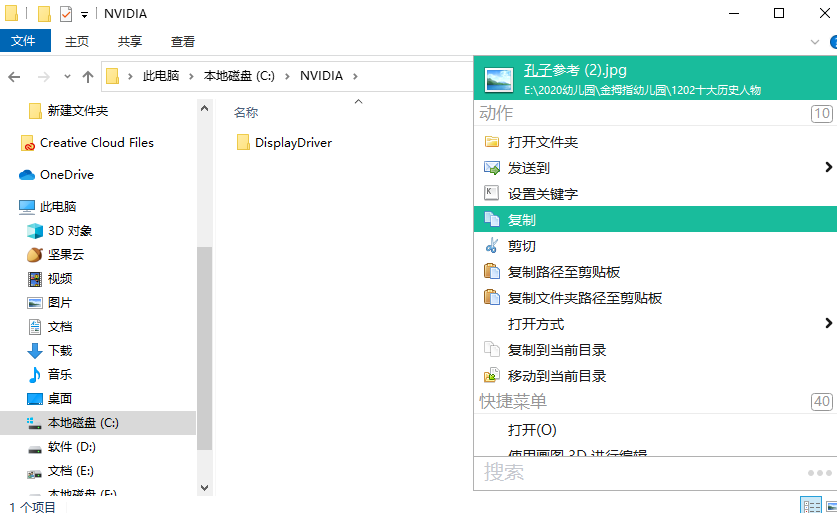Image resolution: width=837 pixels, height=513 pixels.
Task: Expand the ribbon with the chevron
Action: 814,42
